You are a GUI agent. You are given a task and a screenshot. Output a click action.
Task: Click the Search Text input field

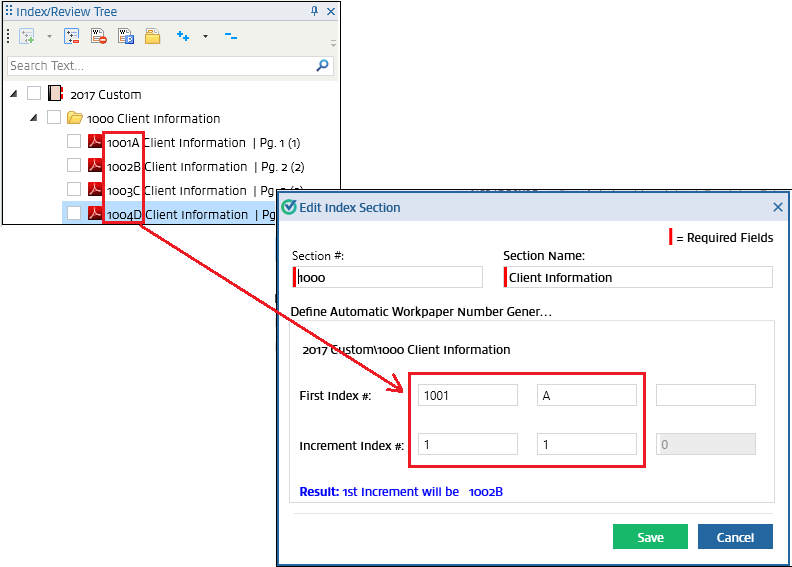170,66
